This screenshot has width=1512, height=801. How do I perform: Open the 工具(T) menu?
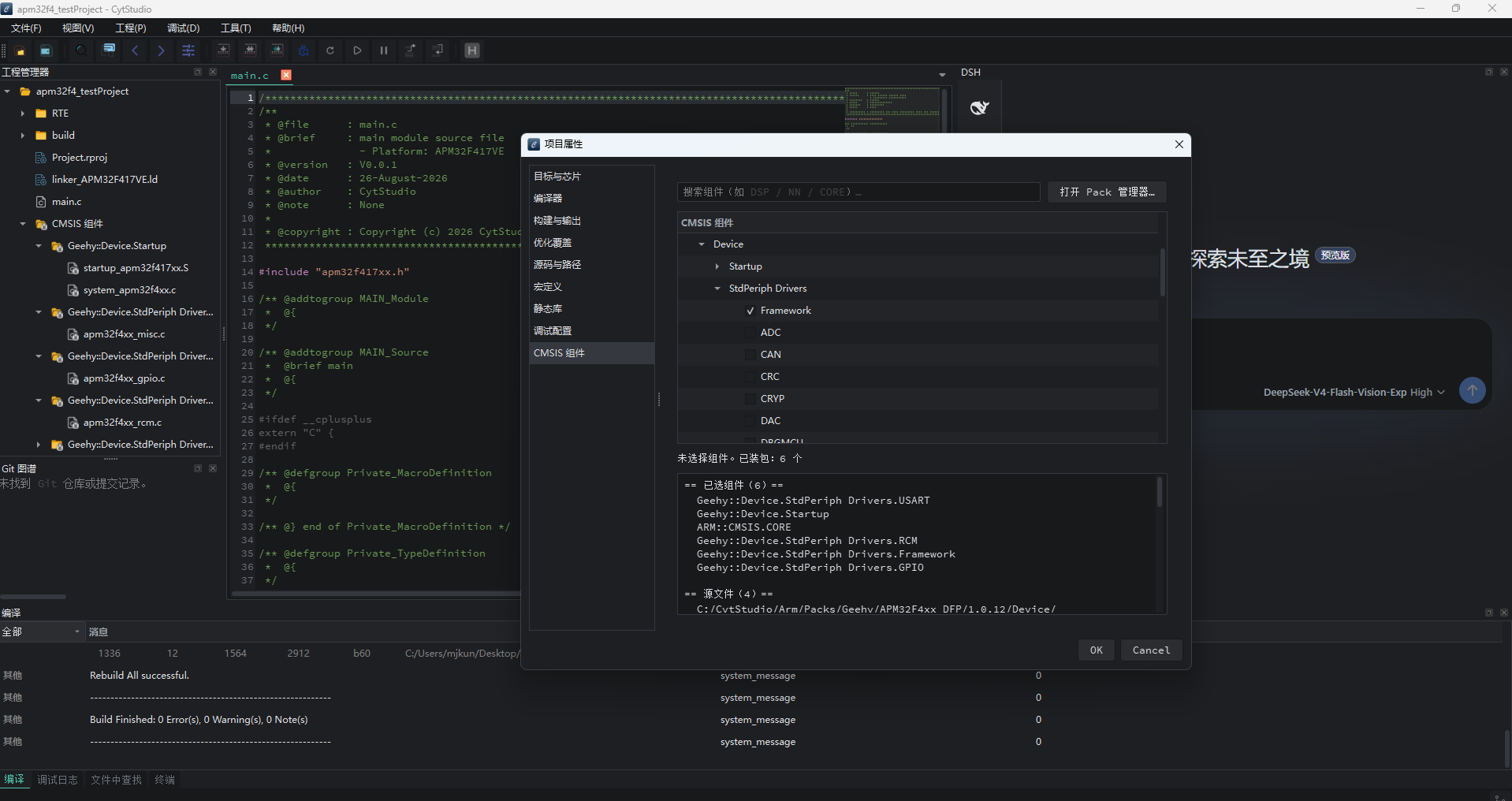(x=236, y=28)
